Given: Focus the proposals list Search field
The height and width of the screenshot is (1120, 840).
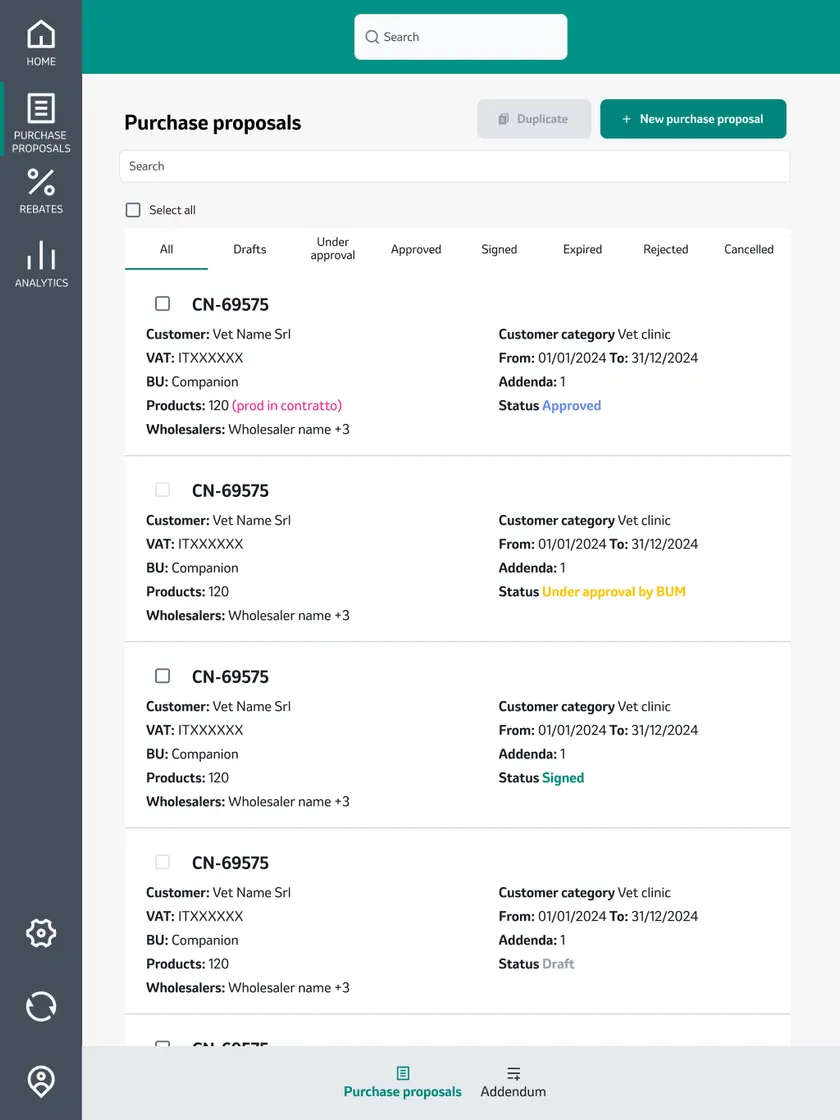Looking at the screenshot, I should (x=454, y=166).
